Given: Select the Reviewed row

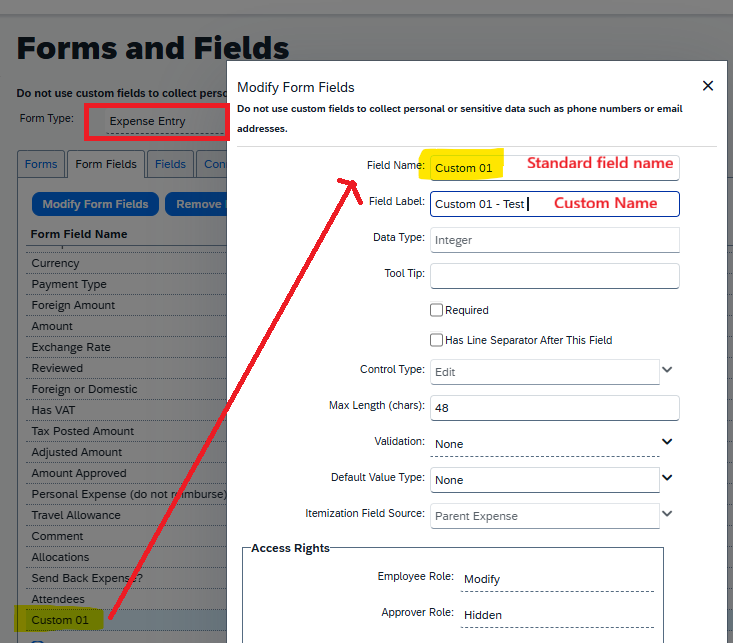Looking at the screenshot, I should click(126, 368).
